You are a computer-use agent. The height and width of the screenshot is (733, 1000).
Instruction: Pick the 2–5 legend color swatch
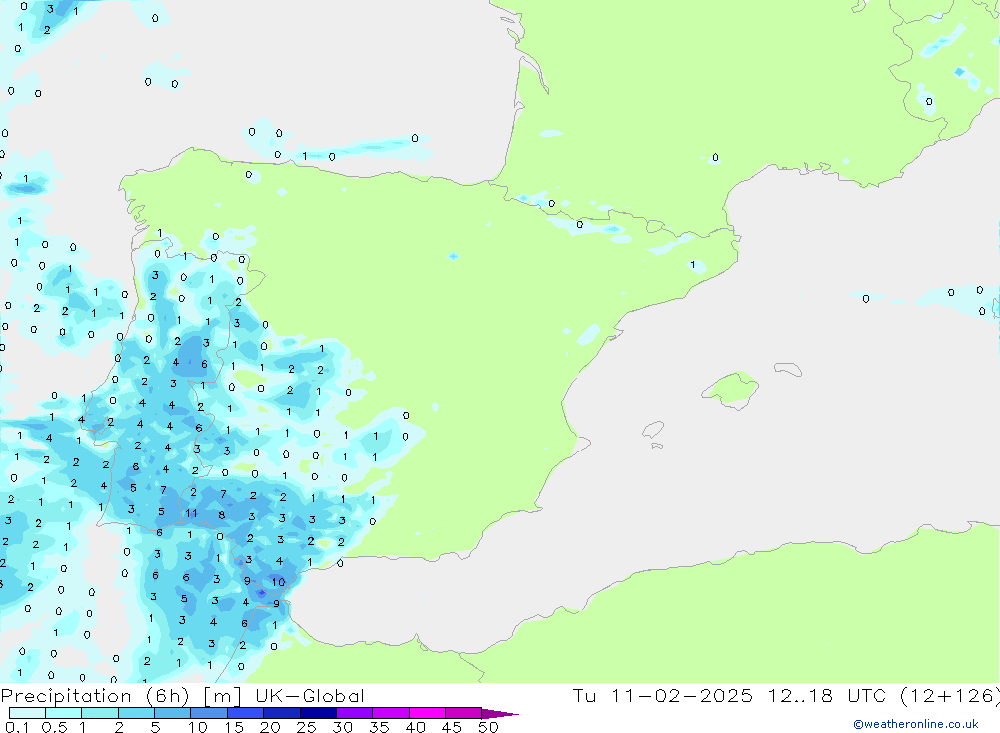[x=136, y=713]
